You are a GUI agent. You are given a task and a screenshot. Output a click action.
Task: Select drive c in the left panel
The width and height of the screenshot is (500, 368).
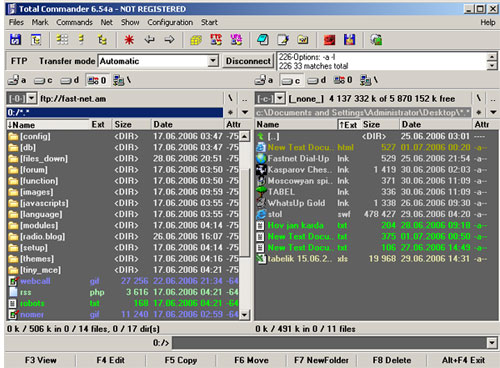click(43, 80)
